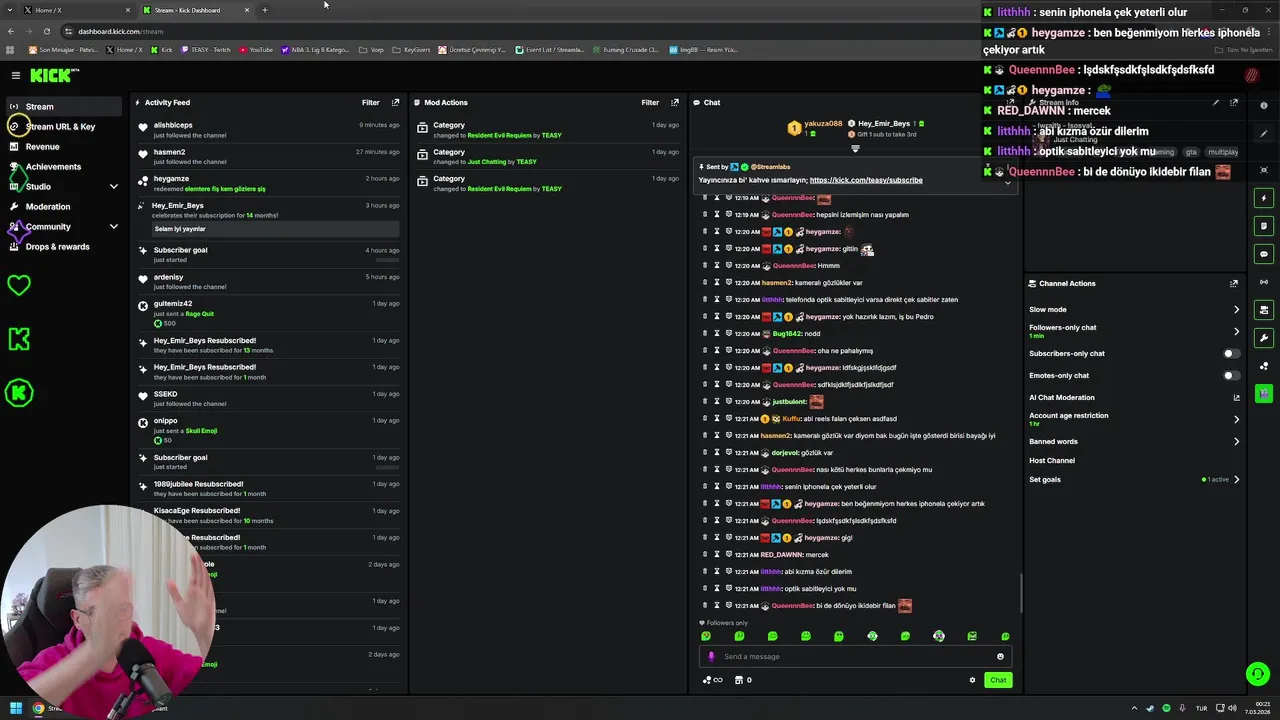Screen dimensions: 1280x720
Task: Toggle Emotes-only chat switch
Action: [1232, 375]
